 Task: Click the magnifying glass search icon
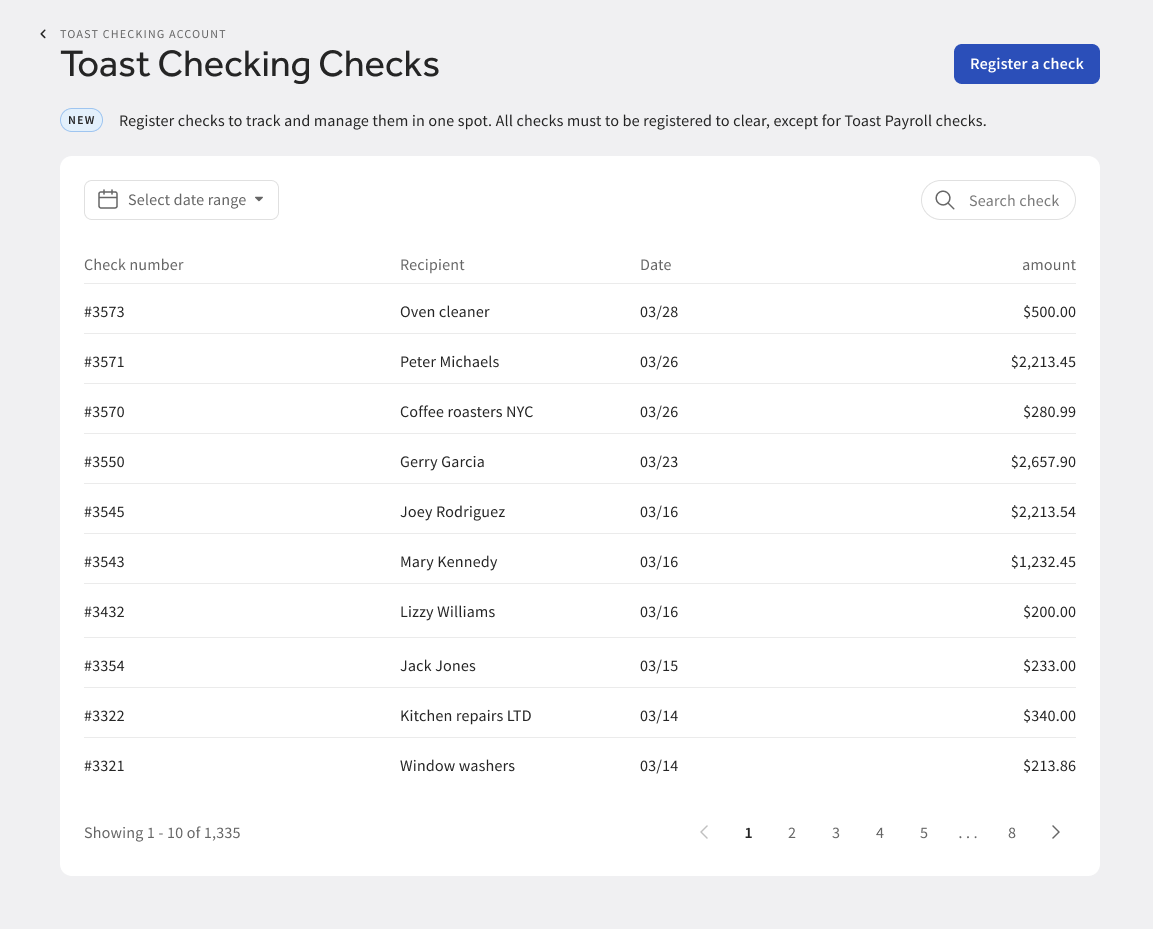(x=944, y=200)
